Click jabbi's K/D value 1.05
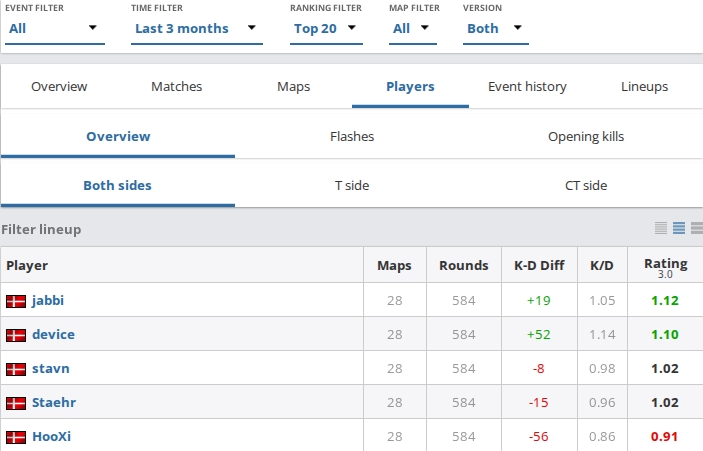This screenshot has width=703, height=451. [602, 300]
